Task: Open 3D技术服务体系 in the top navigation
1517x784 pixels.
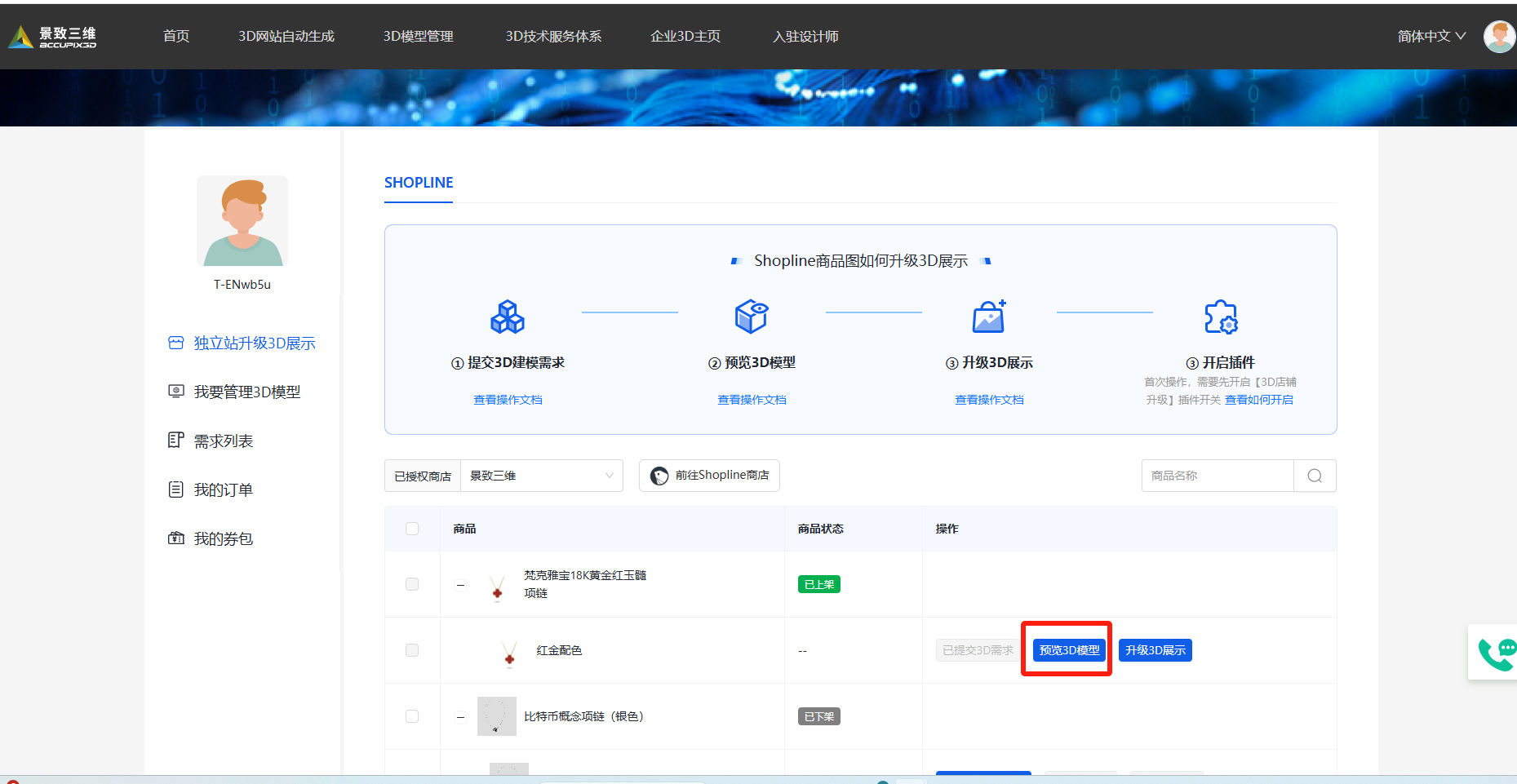Action: coord(553,37)
